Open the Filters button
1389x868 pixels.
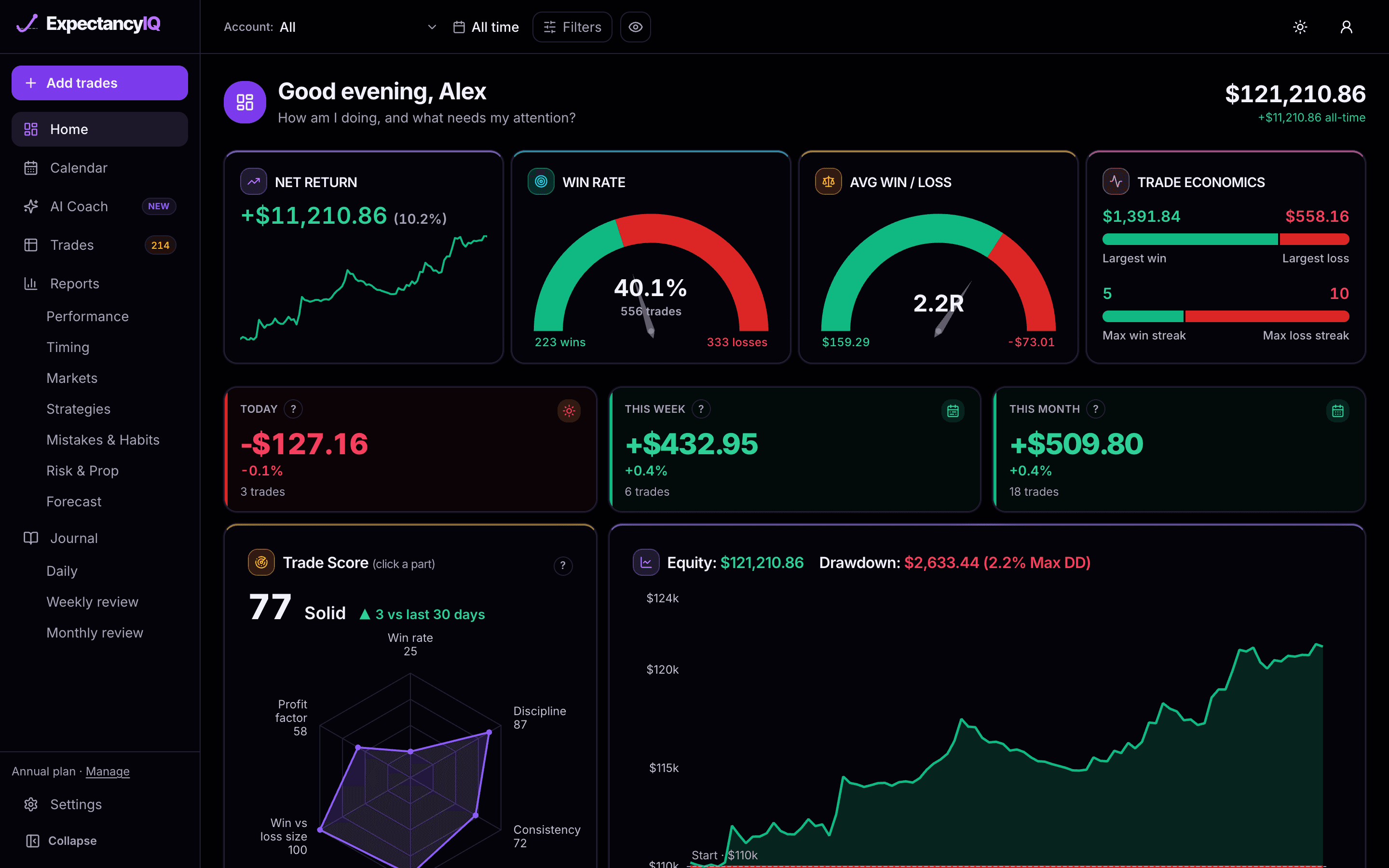[572, 27]
